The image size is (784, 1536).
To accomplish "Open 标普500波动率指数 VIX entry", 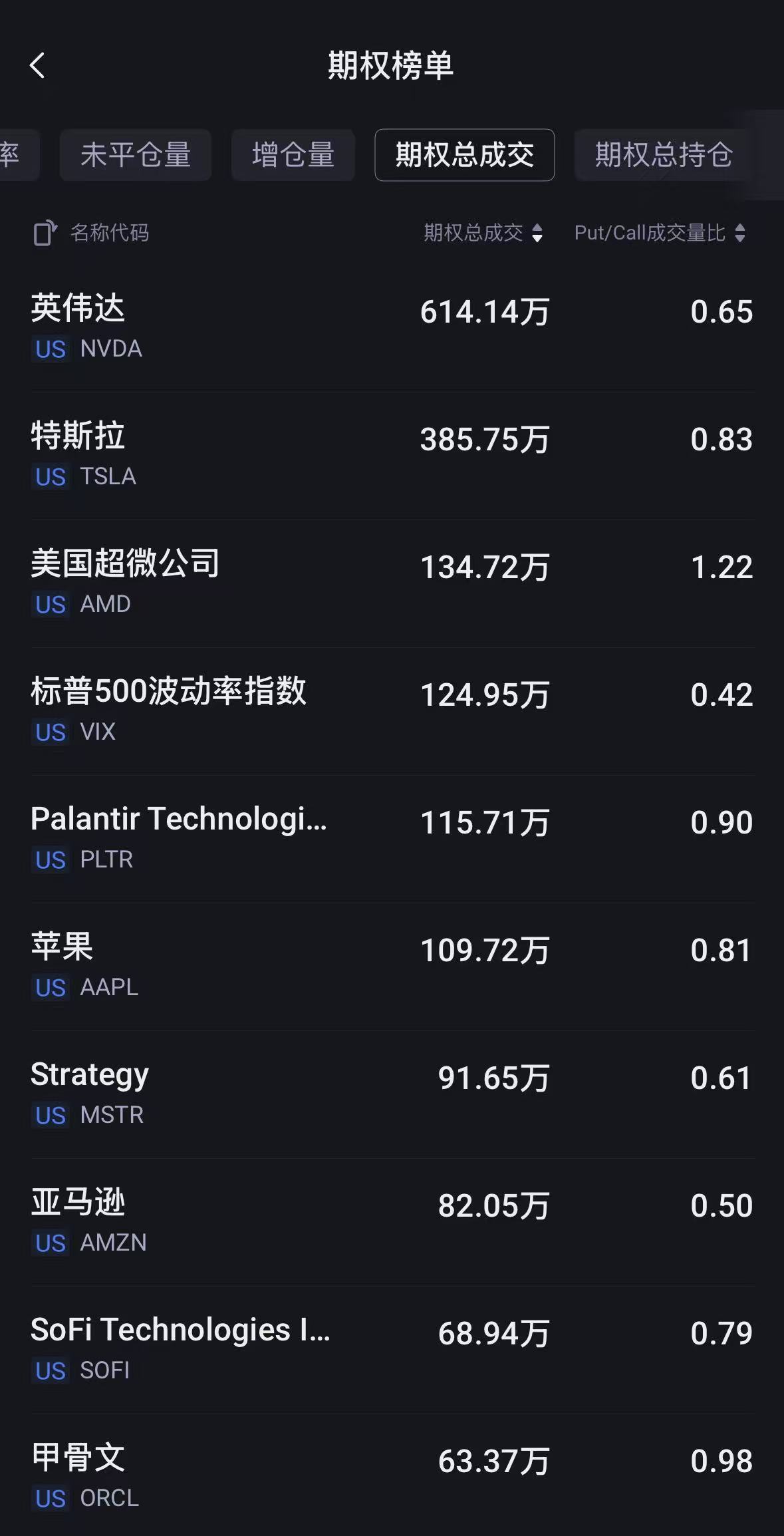I will (392, 710).
